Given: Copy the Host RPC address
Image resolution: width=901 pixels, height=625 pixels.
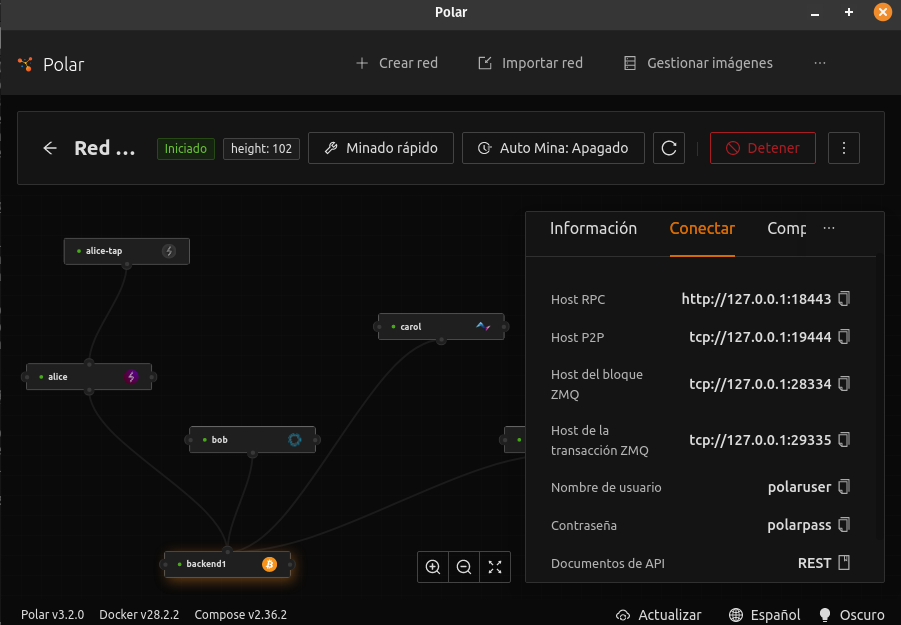Looking at the screenshot, I should [x=844, y=299].
